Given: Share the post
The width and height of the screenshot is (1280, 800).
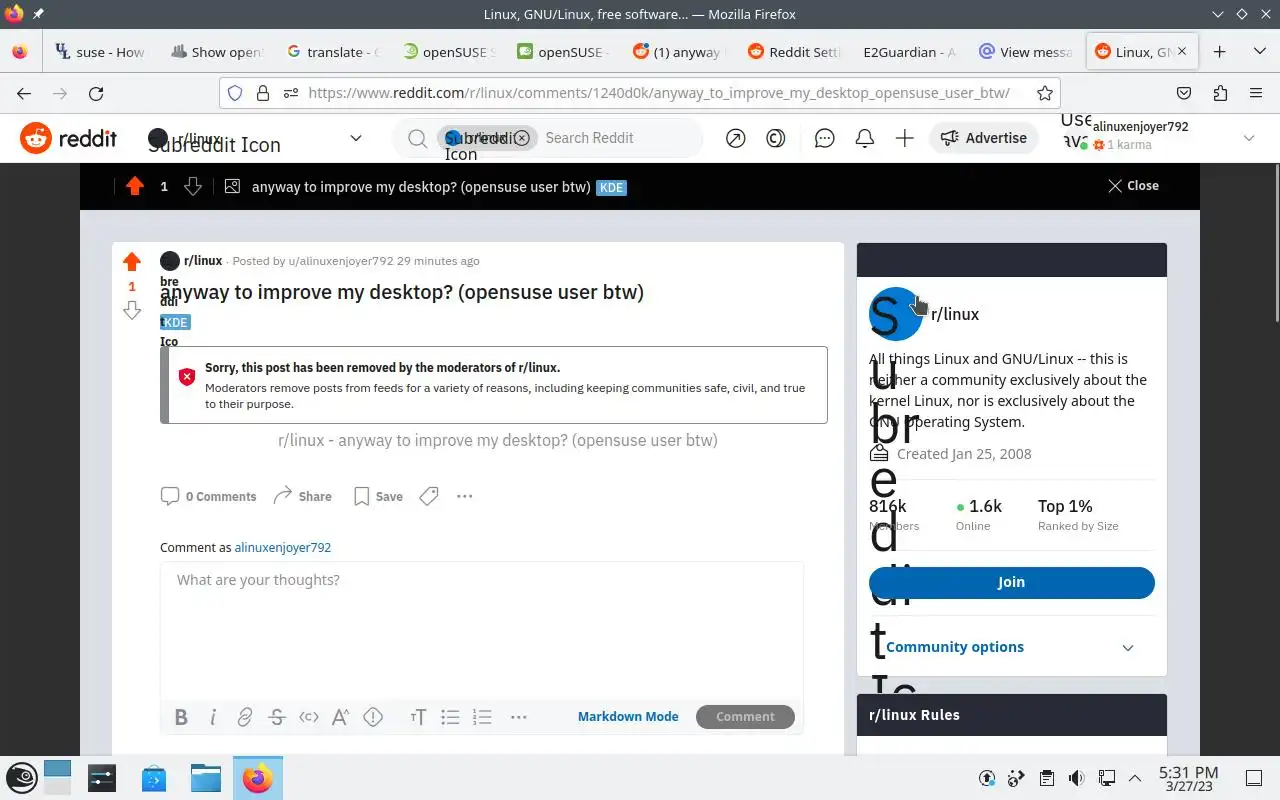Looking at the screenshot, I should 303,496.
